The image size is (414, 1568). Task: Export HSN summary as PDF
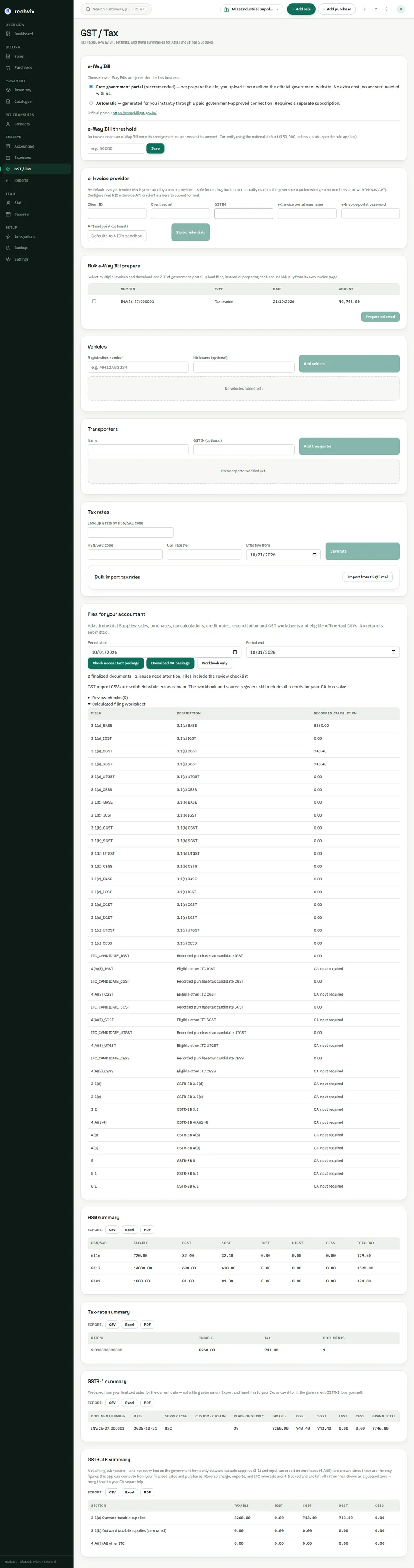[x=147, y=1229]
